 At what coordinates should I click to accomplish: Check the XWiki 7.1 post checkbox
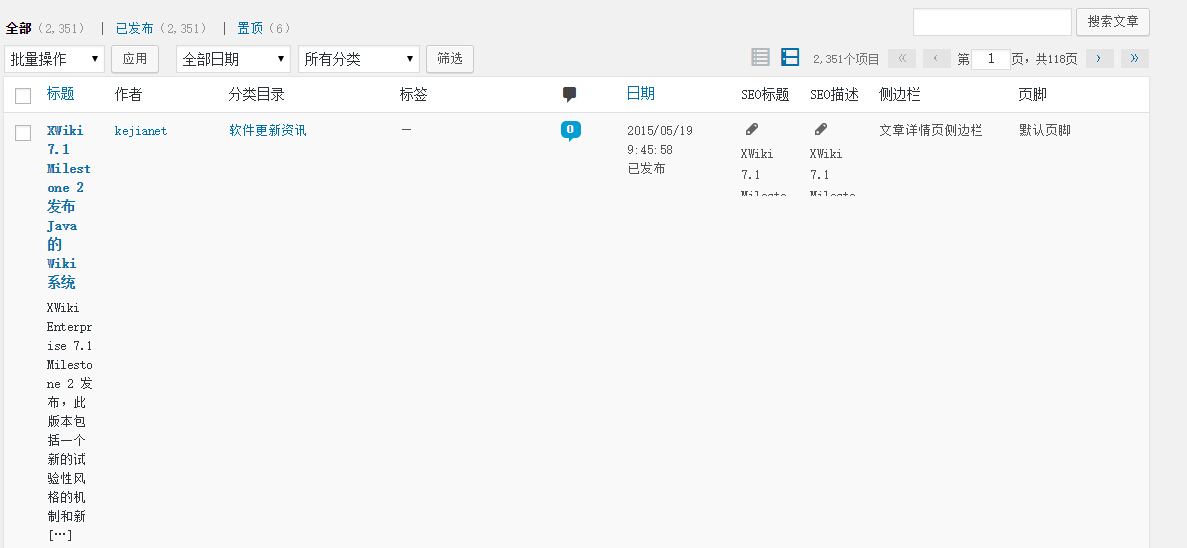[23, 133]
